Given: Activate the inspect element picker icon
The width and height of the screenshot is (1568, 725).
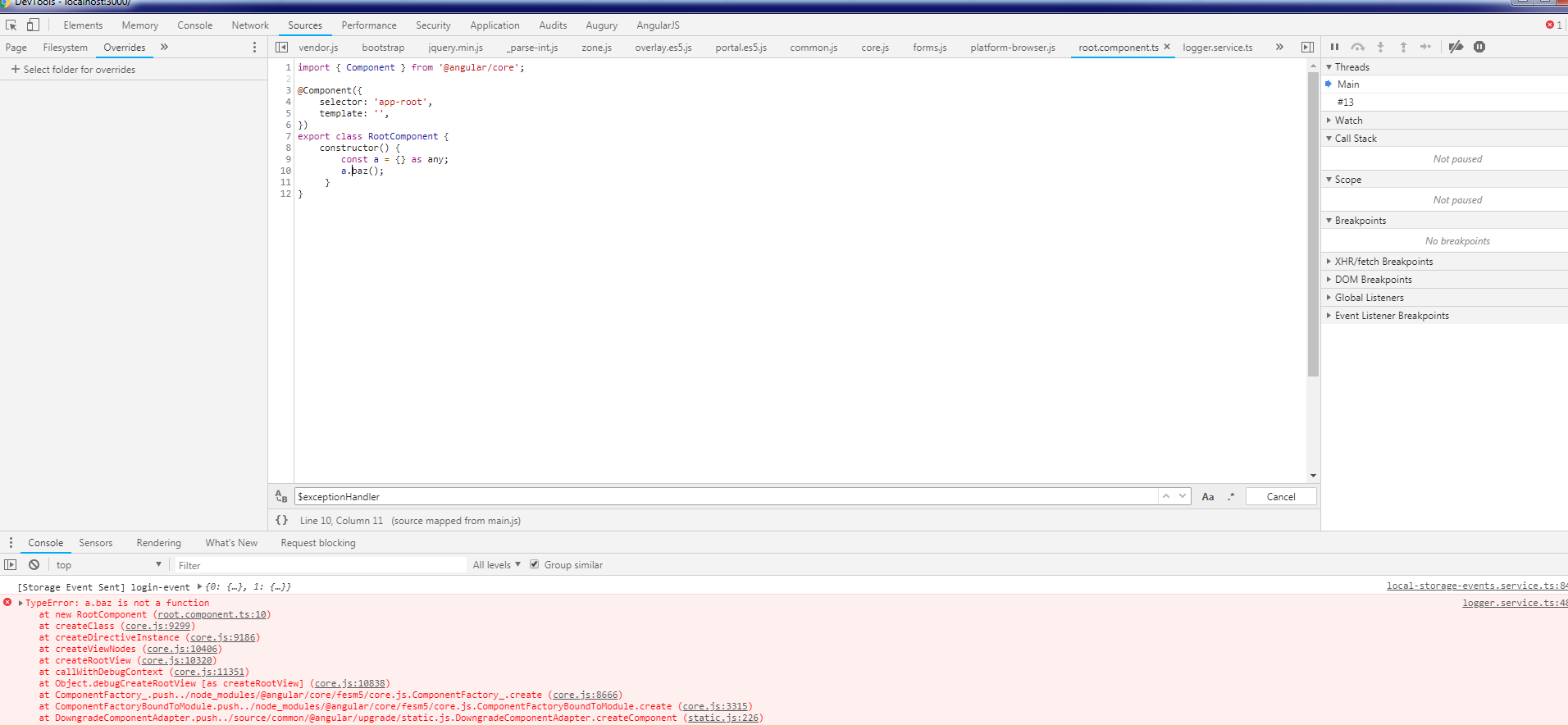Looking at the screenshot, I should point(11,25).
